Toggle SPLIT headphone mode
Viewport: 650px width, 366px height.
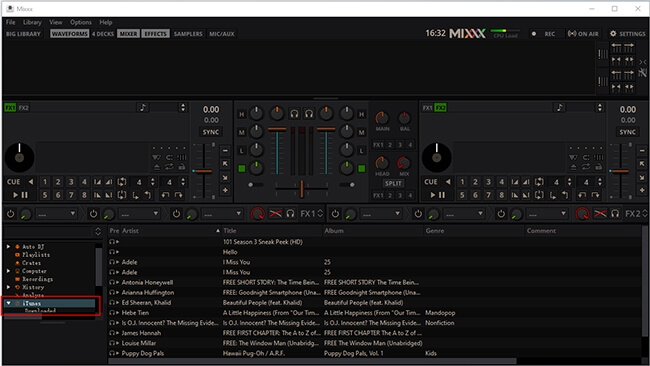coord(393,183)
